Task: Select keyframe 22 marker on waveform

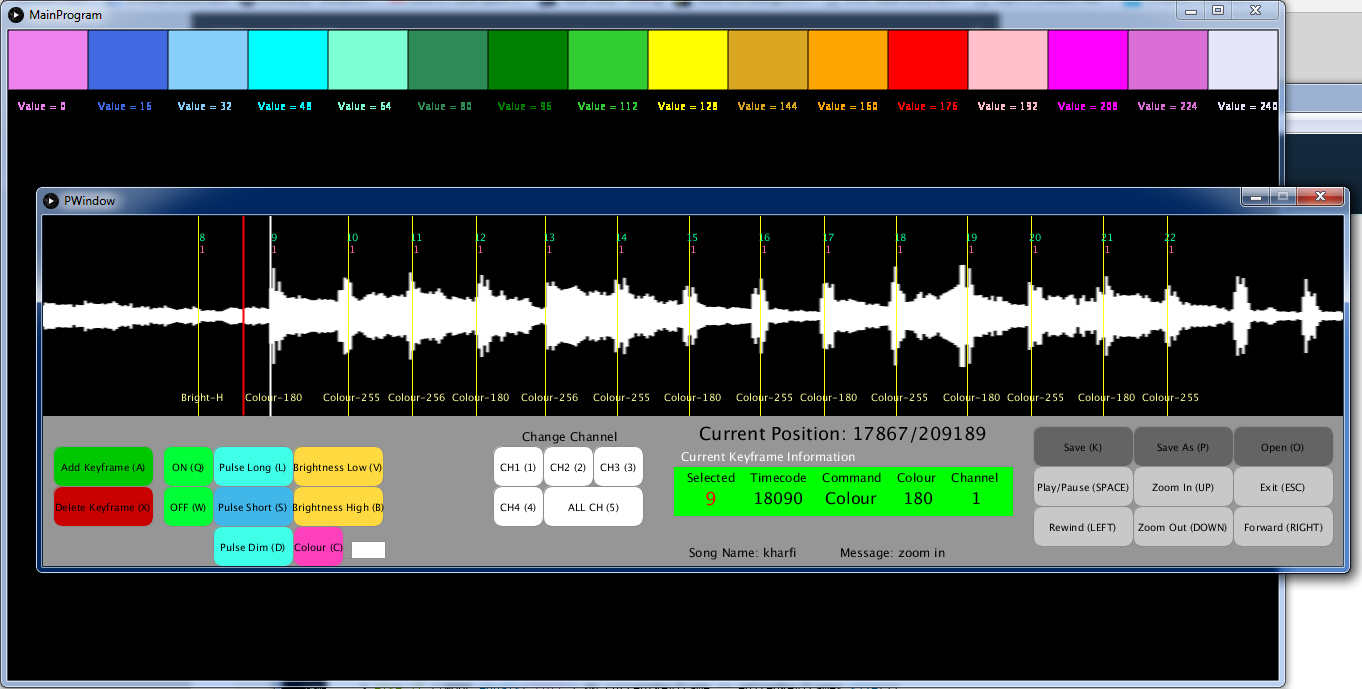Action: coord(1167,315)
